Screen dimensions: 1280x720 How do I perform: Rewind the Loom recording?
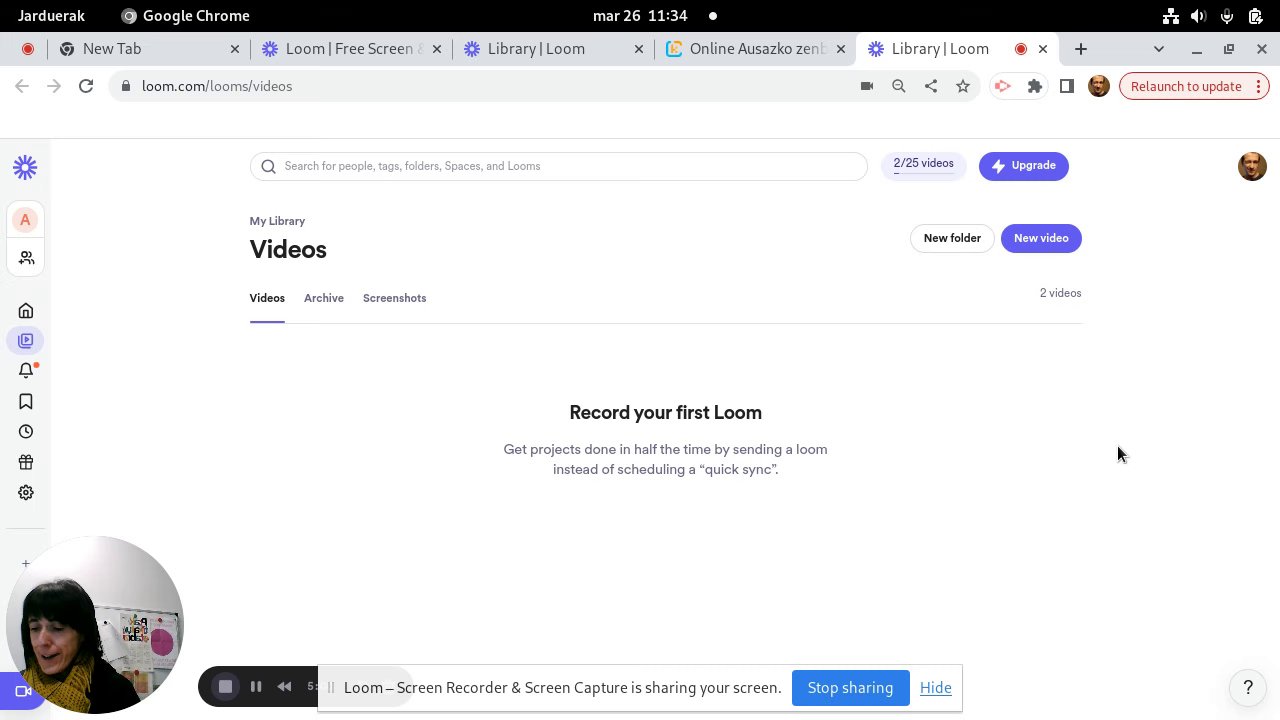(284, 687)
